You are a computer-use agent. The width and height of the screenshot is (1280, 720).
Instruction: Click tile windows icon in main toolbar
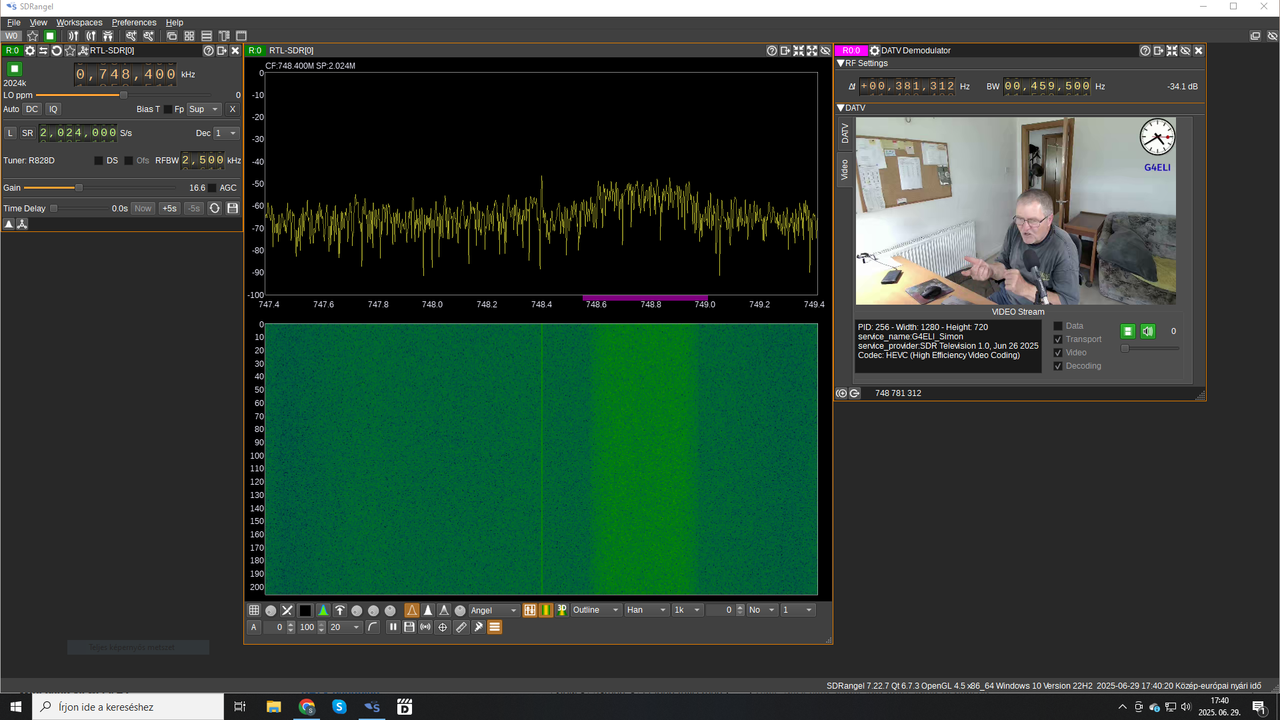189,36
